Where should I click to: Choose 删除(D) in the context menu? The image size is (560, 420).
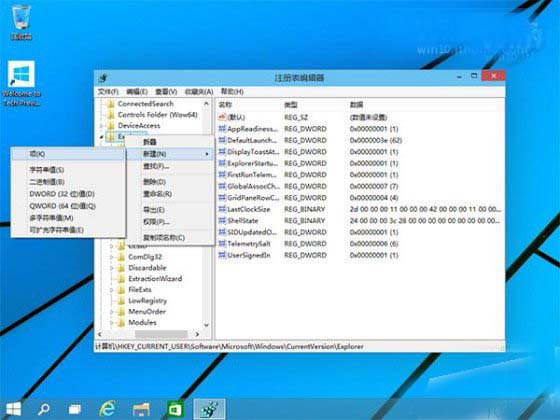coord(170,182)
